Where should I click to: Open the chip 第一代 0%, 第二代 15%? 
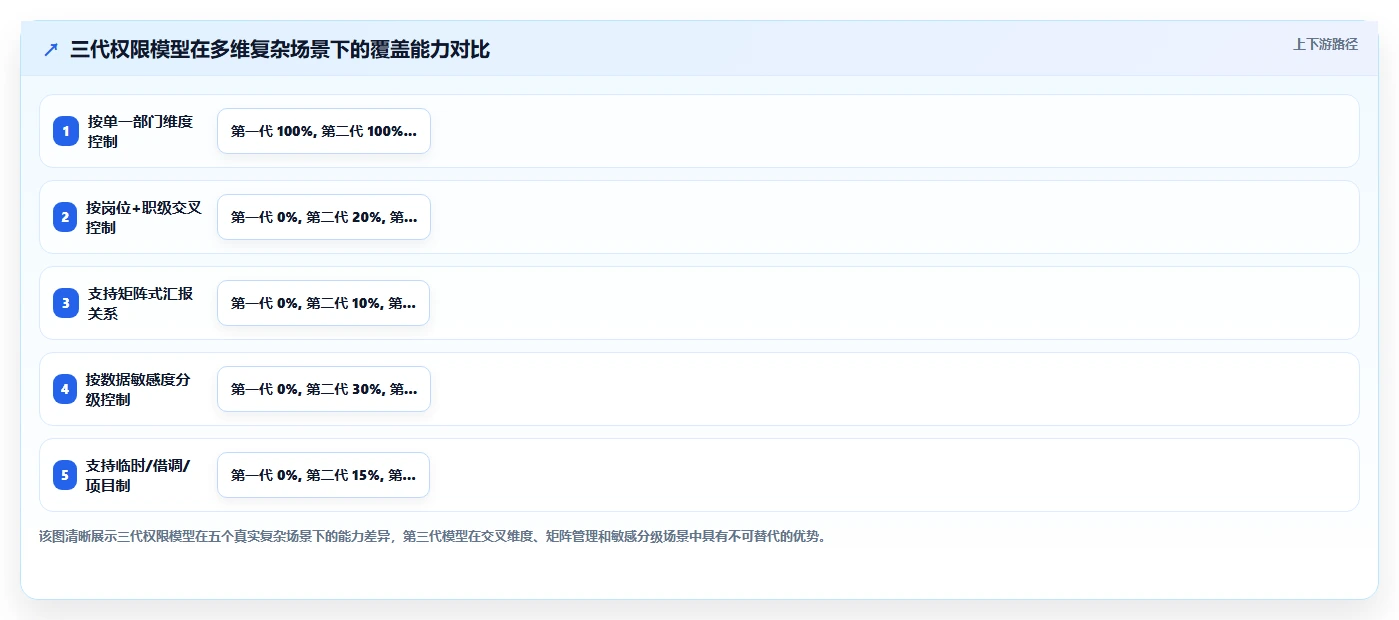[x=324, y=475]
